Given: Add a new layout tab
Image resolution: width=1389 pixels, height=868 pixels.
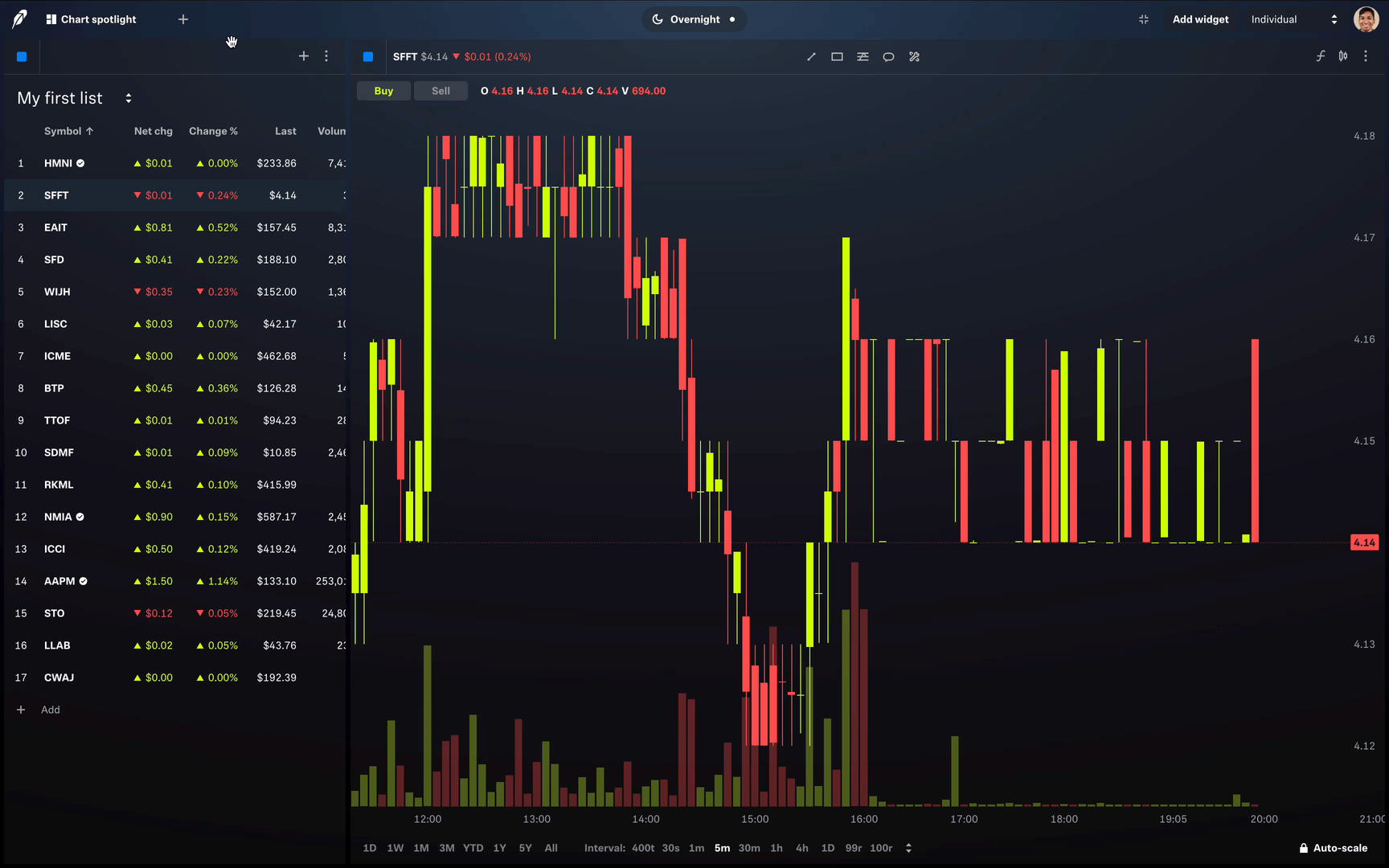Looking at the screenshot, I should [x=183, y=19].
